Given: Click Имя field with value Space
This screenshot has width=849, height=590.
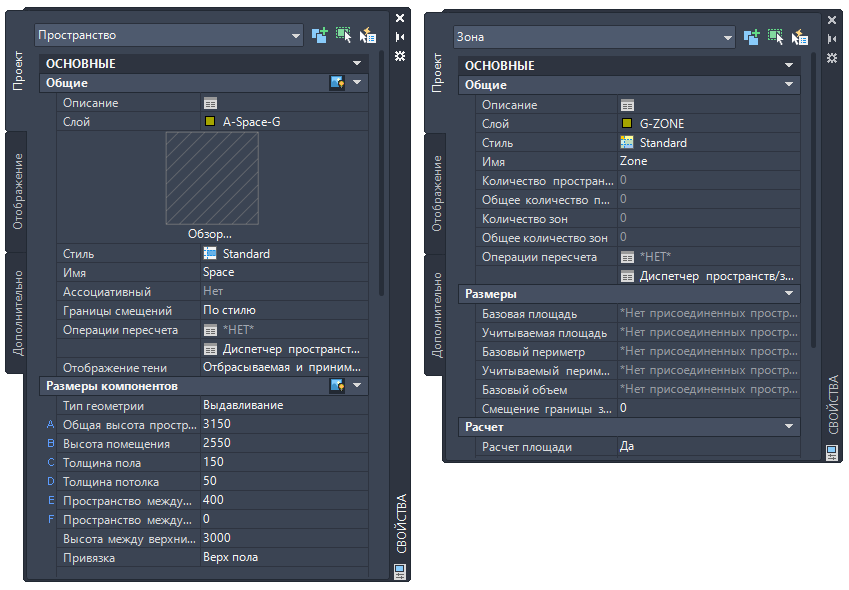Looking at the screenshot, I should point(284,272).
